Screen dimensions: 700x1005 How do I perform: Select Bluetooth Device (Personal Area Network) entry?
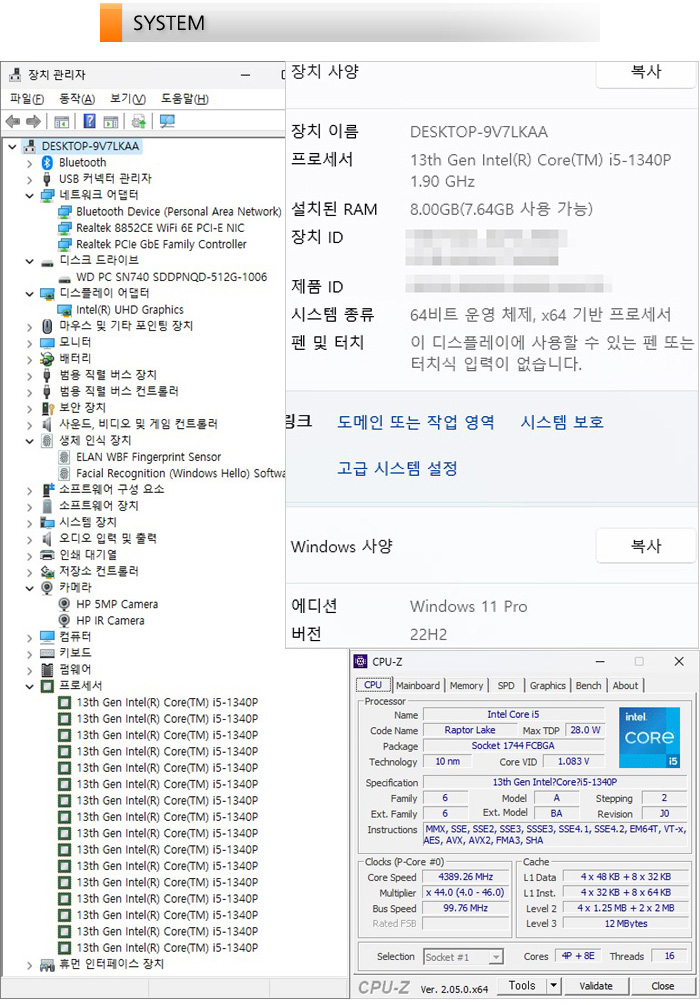178,212
